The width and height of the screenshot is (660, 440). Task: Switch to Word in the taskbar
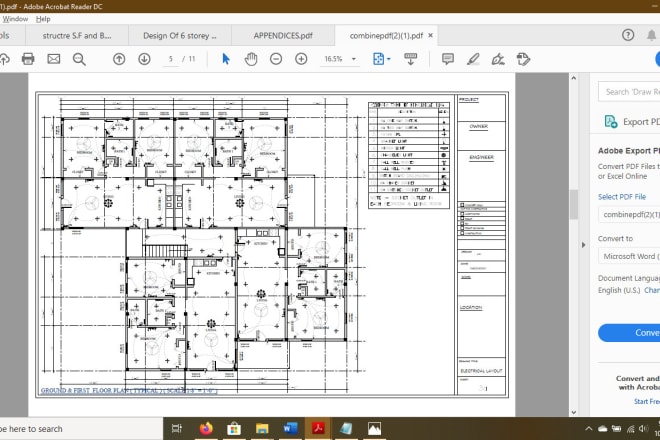(290, 429)
